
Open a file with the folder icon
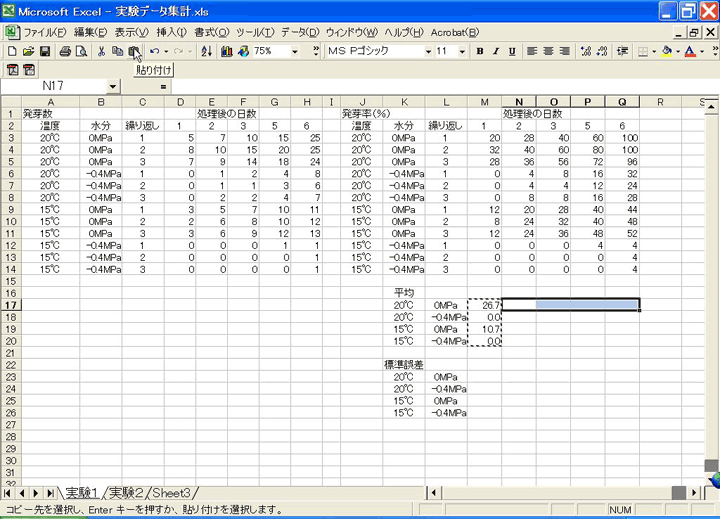[x=29, y=51]
